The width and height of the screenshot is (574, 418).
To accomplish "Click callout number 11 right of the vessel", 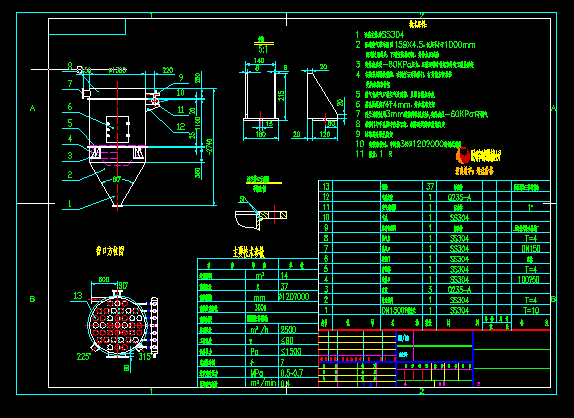I will pos(181,109).
